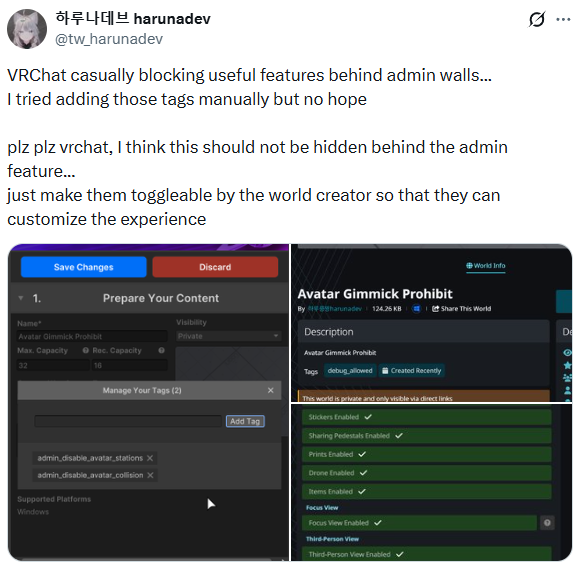Click the Focus View help question icon

point(547,523)
